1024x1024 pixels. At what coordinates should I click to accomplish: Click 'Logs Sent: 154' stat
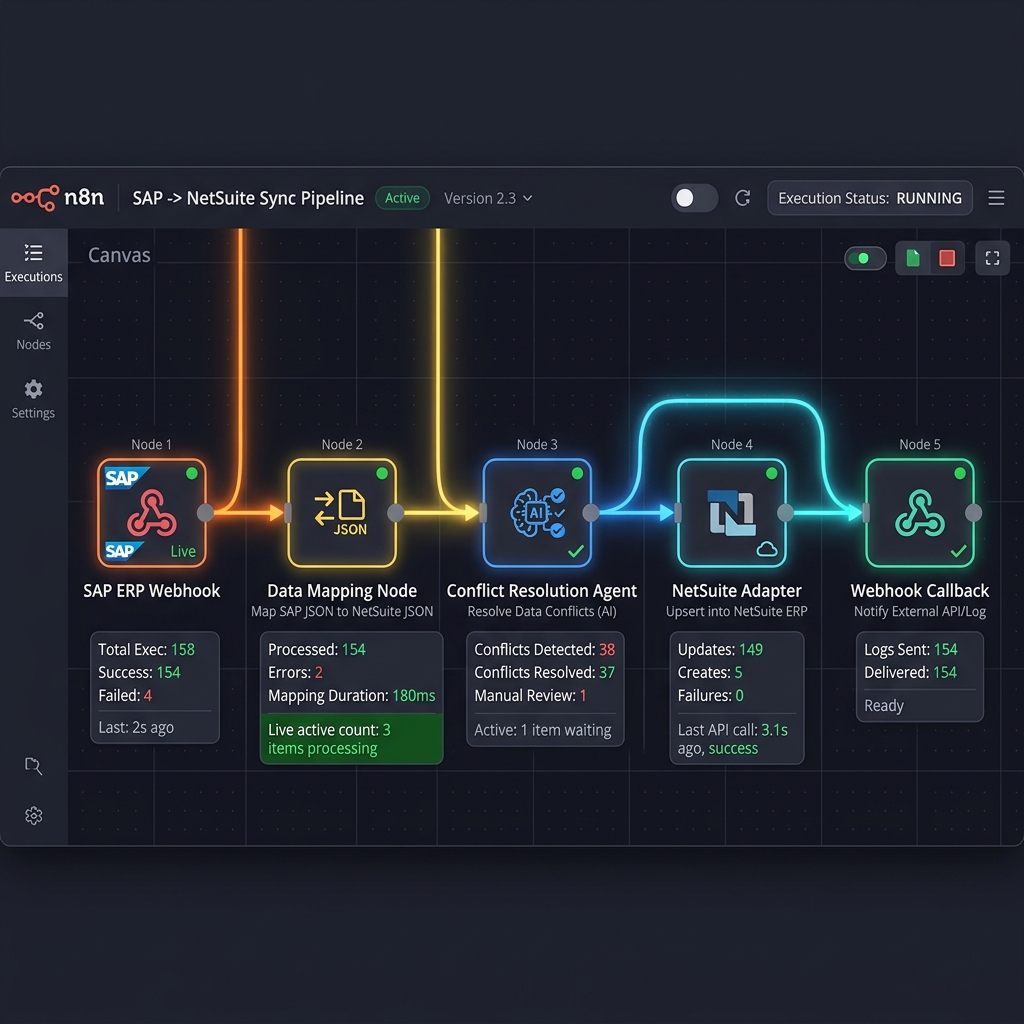(x=910, y=649)
